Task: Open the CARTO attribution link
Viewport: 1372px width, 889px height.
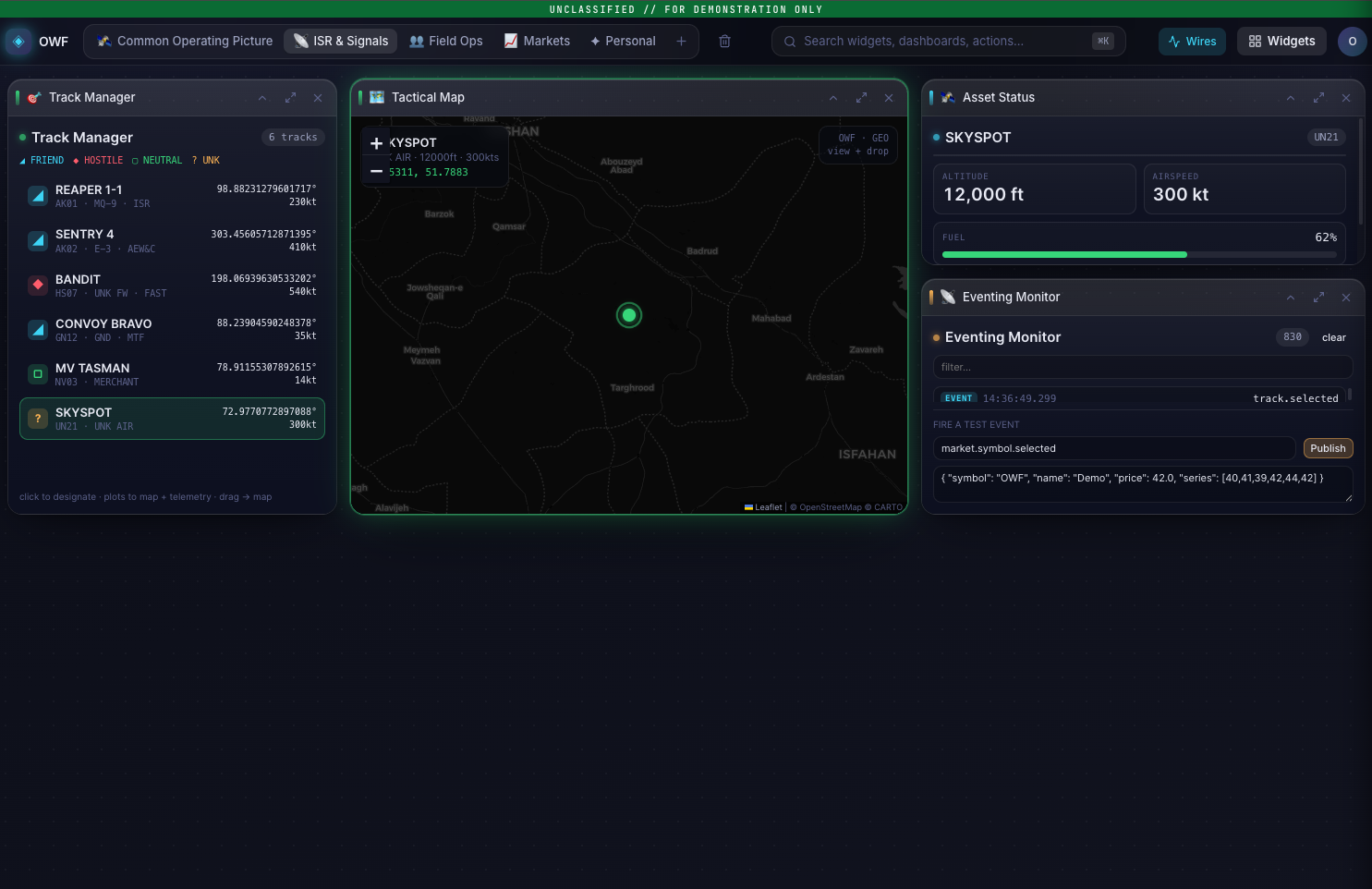Action: 888,507
